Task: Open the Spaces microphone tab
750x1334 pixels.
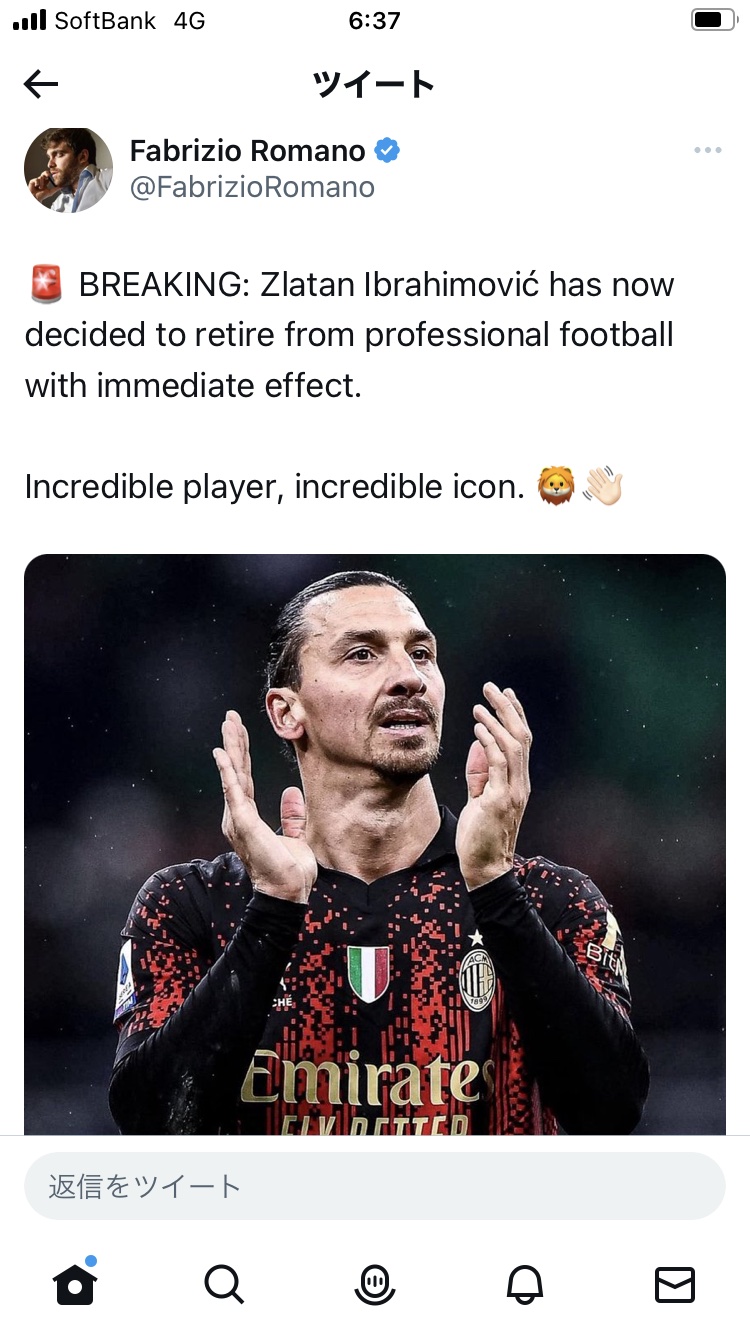Action: (x=375, y=1284)
